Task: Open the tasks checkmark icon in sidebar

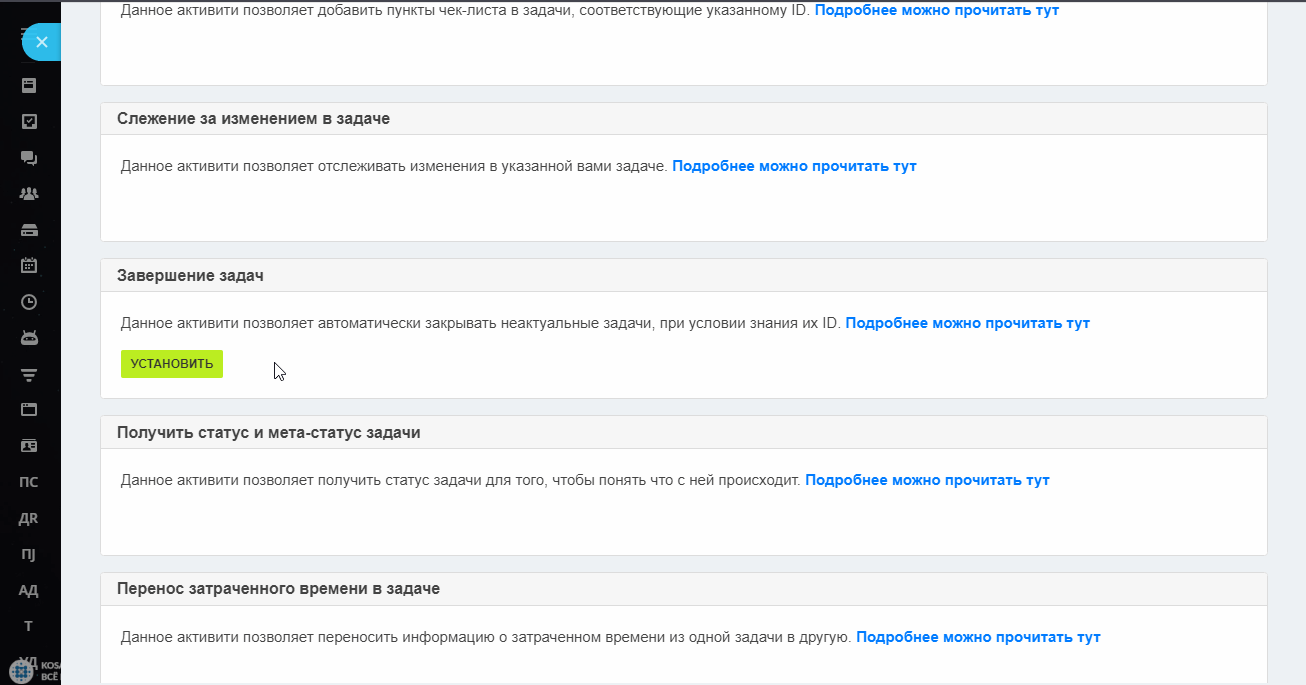Action: point(29,121)
